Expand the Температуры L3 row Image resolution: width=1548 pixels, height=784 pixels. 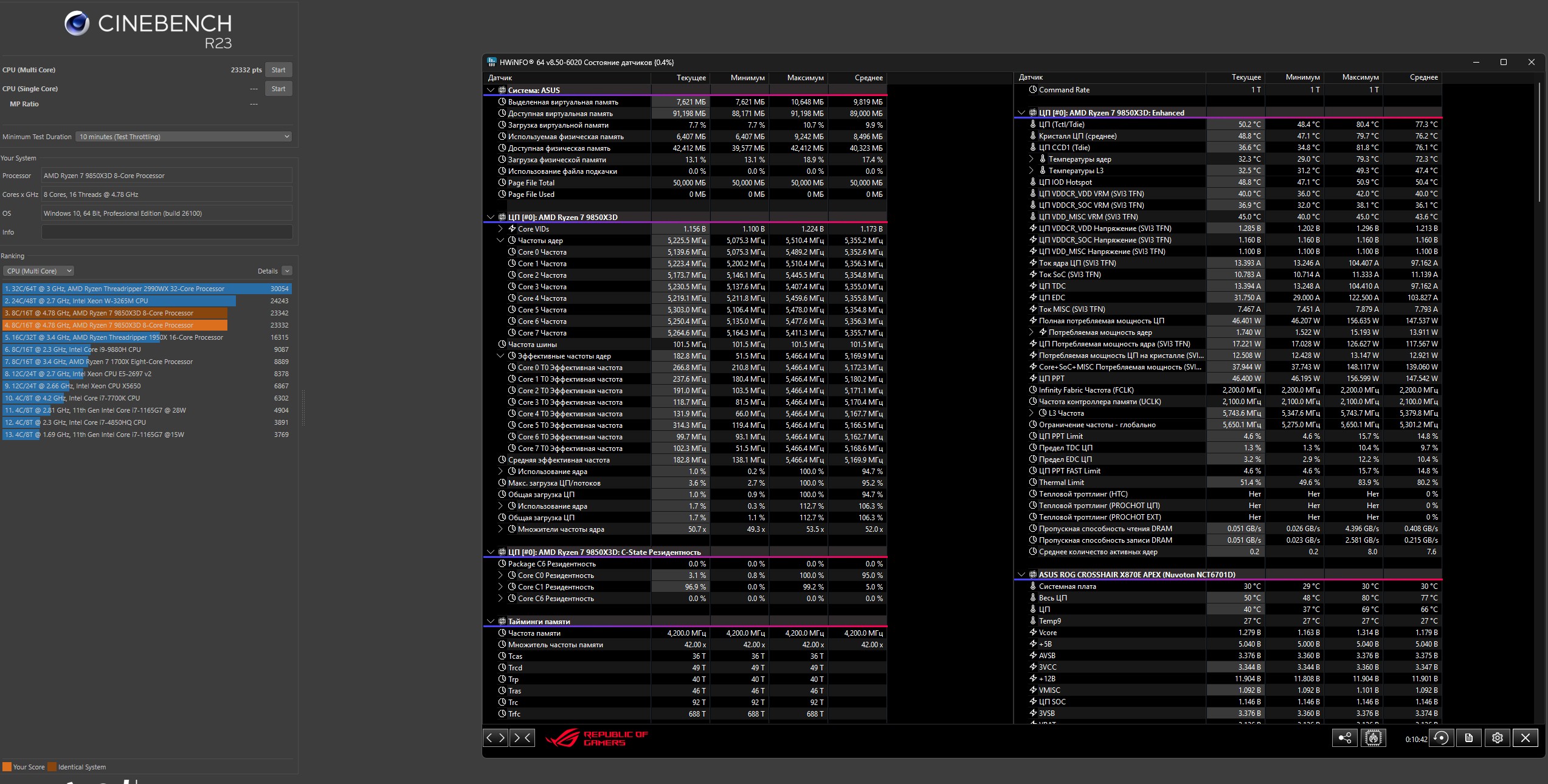pyautogui.click(x=1031, y=171)
